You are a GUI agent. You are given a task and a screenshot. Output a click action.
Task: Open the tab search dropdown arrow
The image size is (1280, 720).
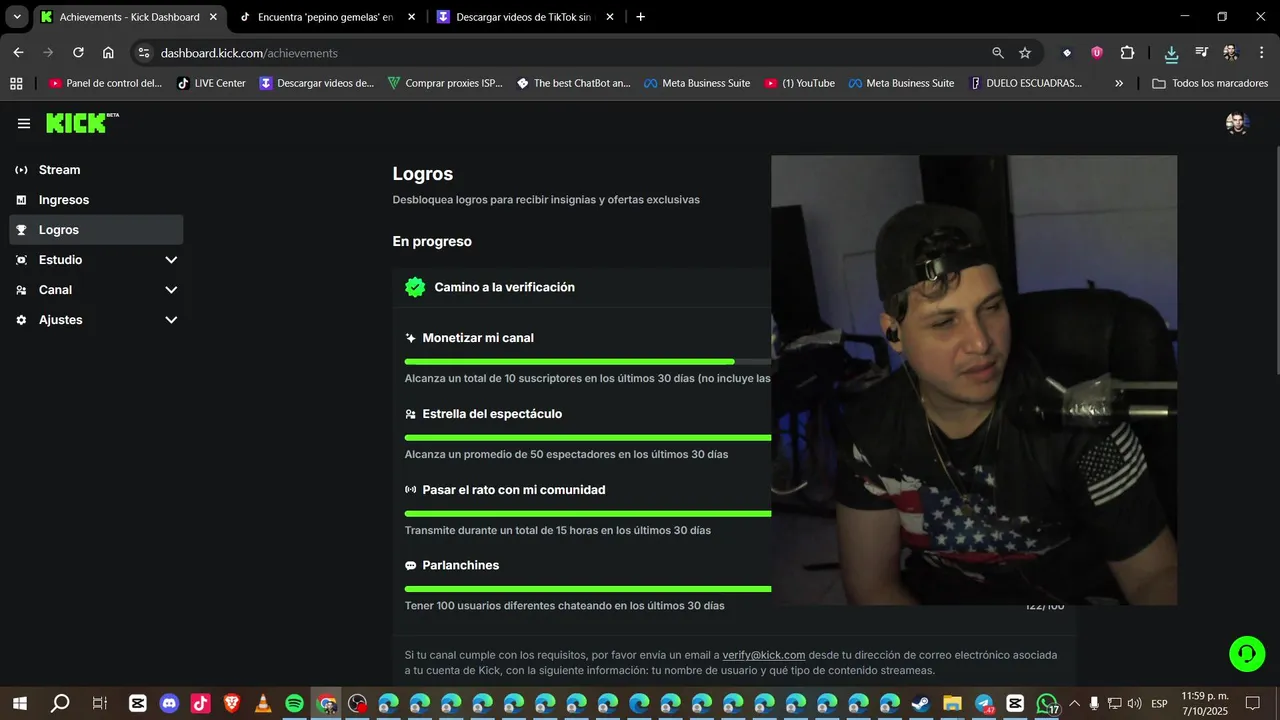17,17
